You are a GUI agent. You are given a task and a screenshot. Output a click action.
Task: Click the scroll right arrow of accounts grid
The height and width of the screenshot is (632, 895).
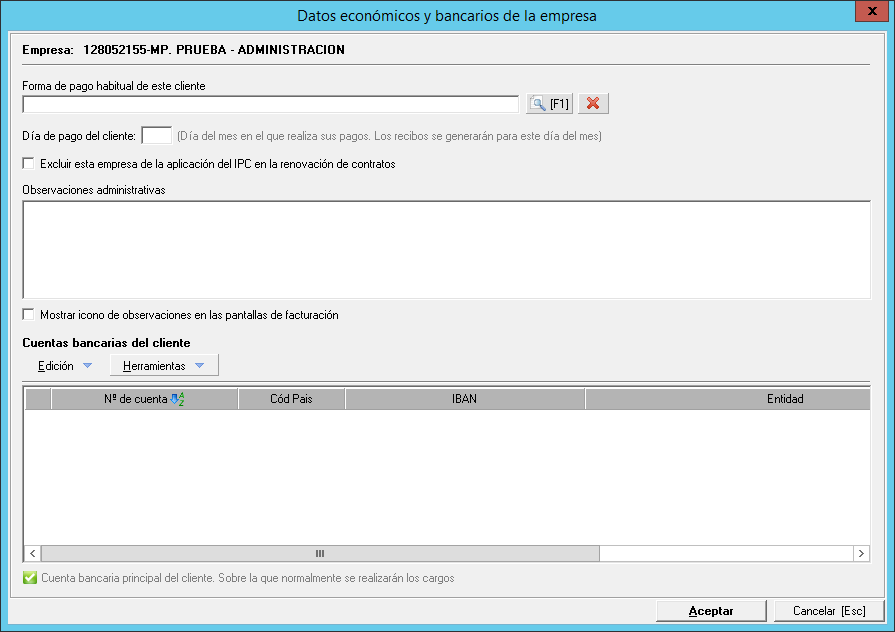tap(860, 553)
